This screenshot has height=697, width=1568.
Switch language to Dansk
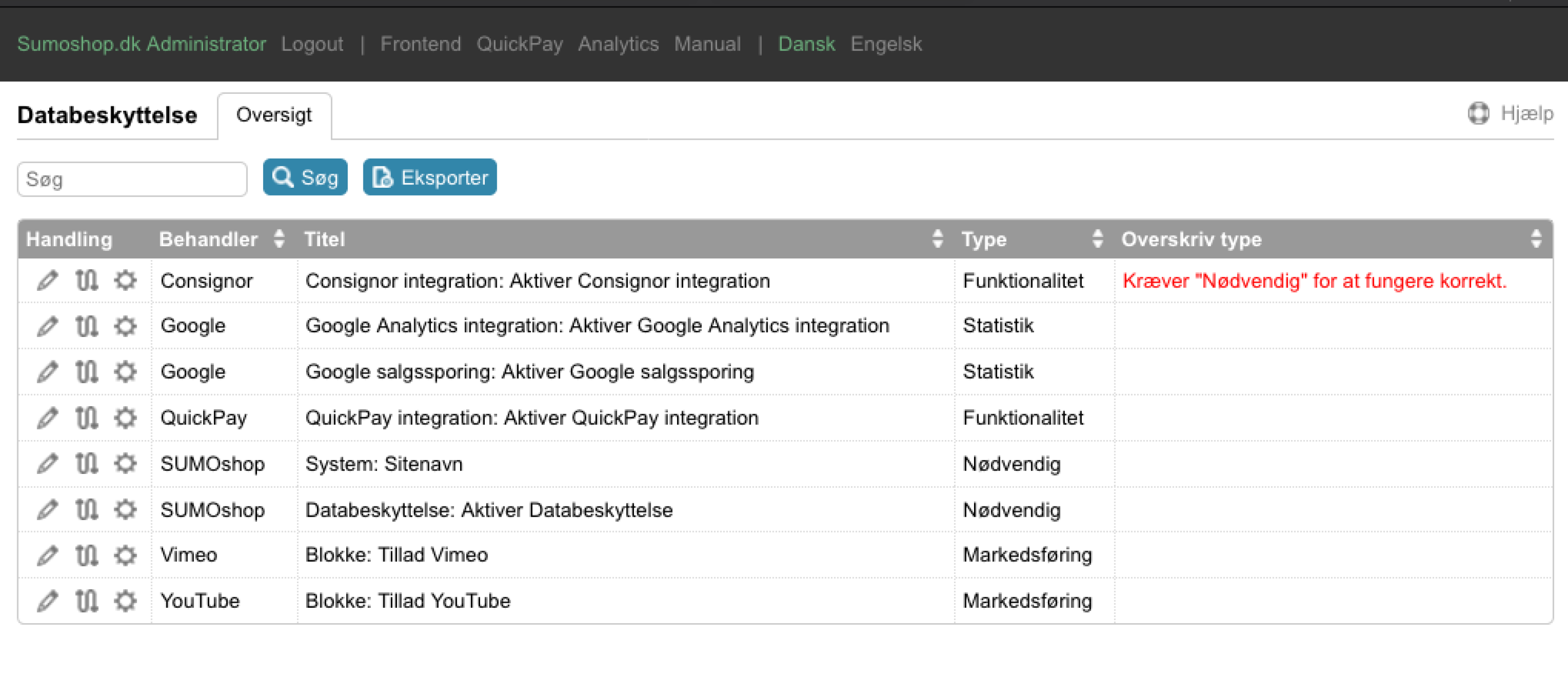pyautogui.click(x=806, y=44)
